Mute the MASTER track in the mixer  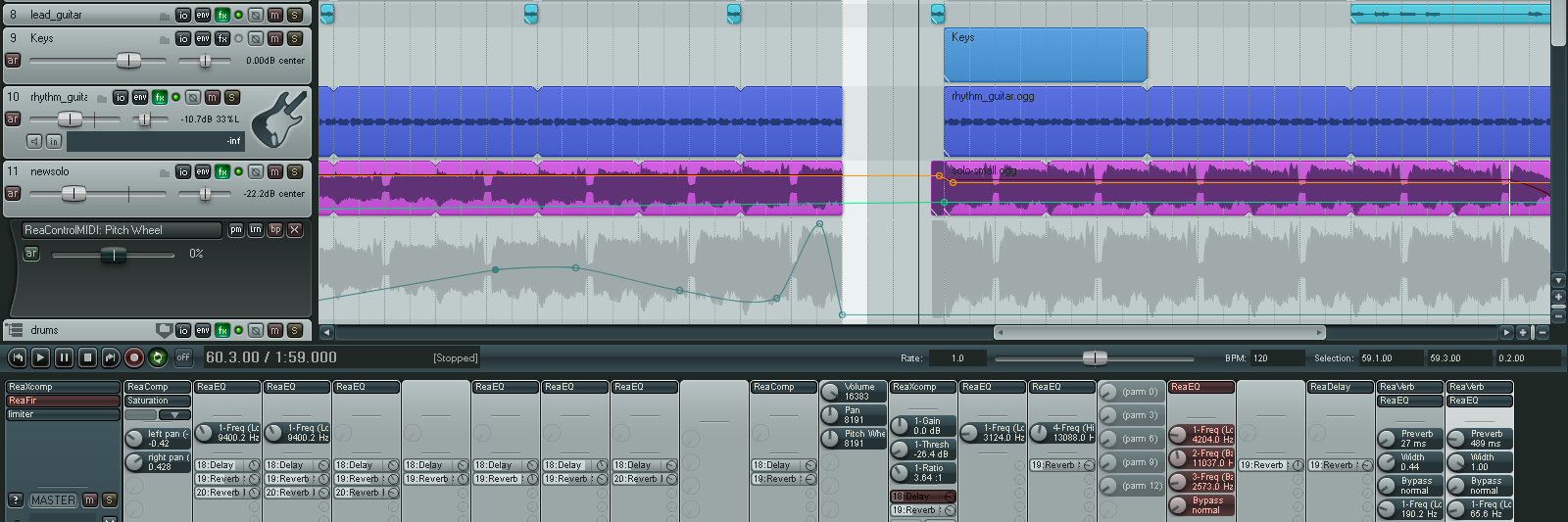coord(90,500)
